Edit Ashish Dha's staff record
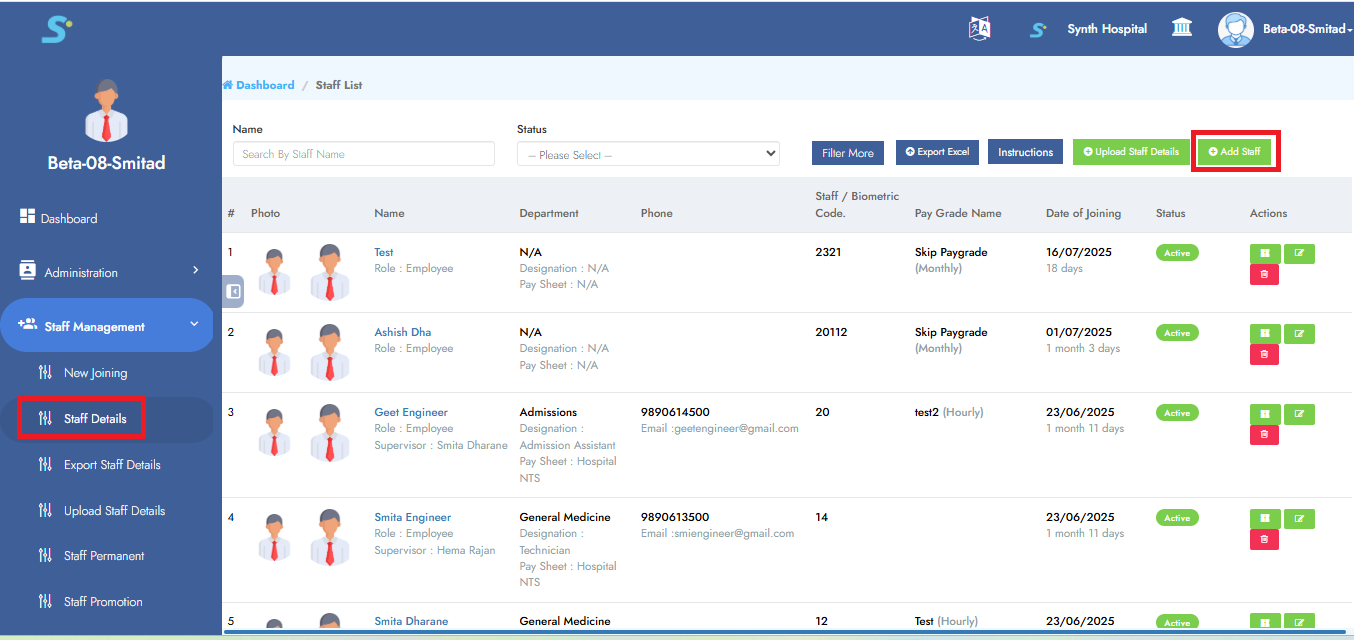This screenshot has width=1354, height=640. click(x=1299, y=334)
